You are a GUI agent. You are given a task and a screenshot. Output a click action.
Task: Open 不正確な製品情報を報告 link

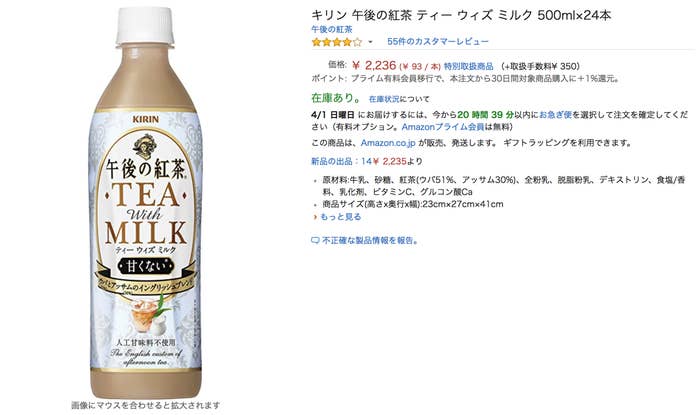coord(371,241)
